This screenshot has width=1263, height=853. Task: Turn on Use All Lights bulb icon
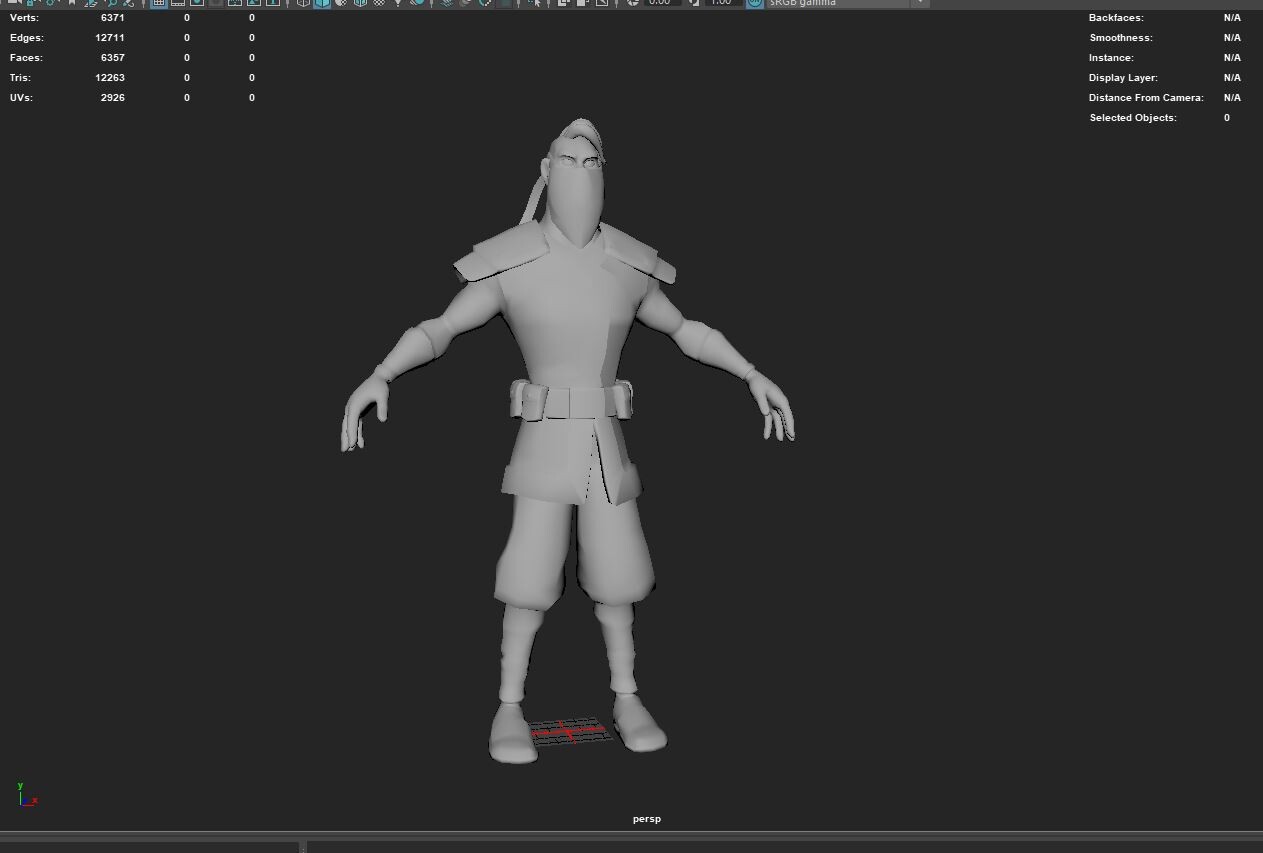398,3
